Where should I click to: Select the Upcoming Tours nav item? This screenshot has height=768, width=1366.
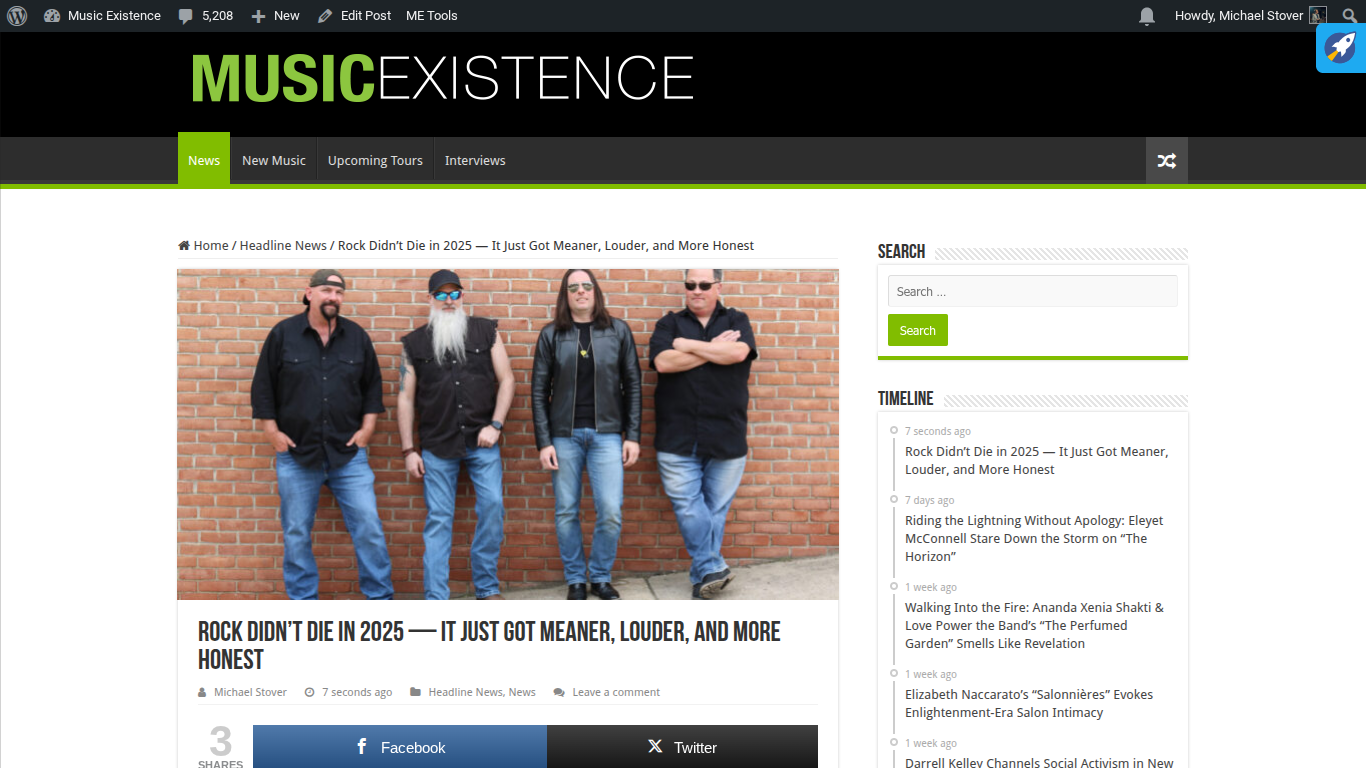point(375,160)
